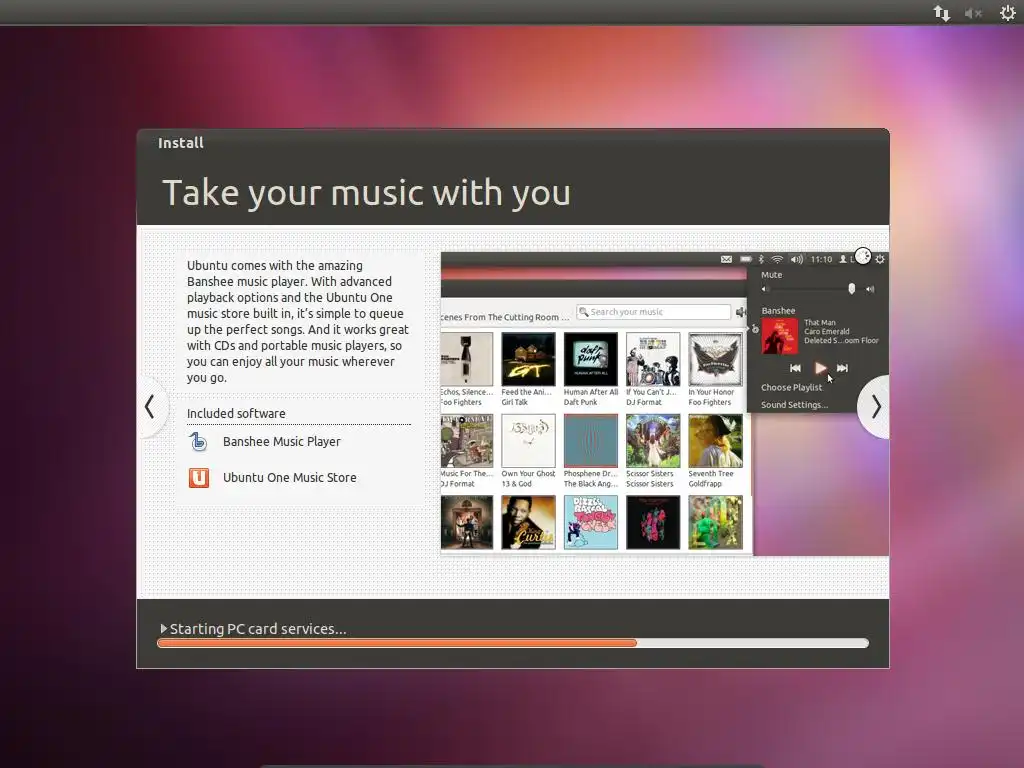Click the Own Your Ghost 13 & God cover
The height and width of the screenshot is (768, 1024).
528,441
